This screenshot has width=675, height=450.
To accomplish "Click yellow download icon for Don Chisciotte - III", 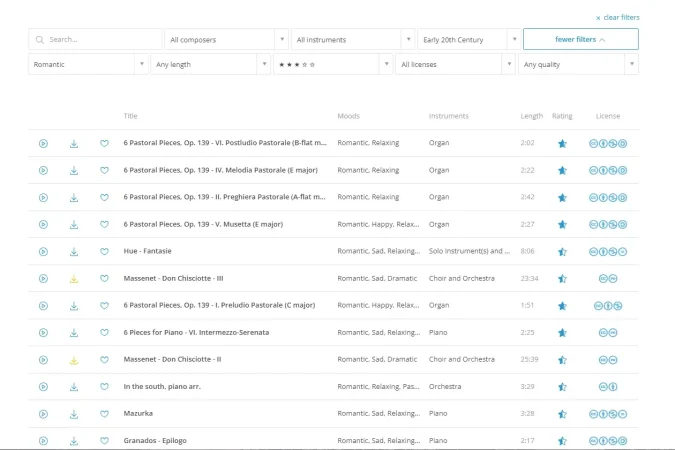I will tap(74, 279).
